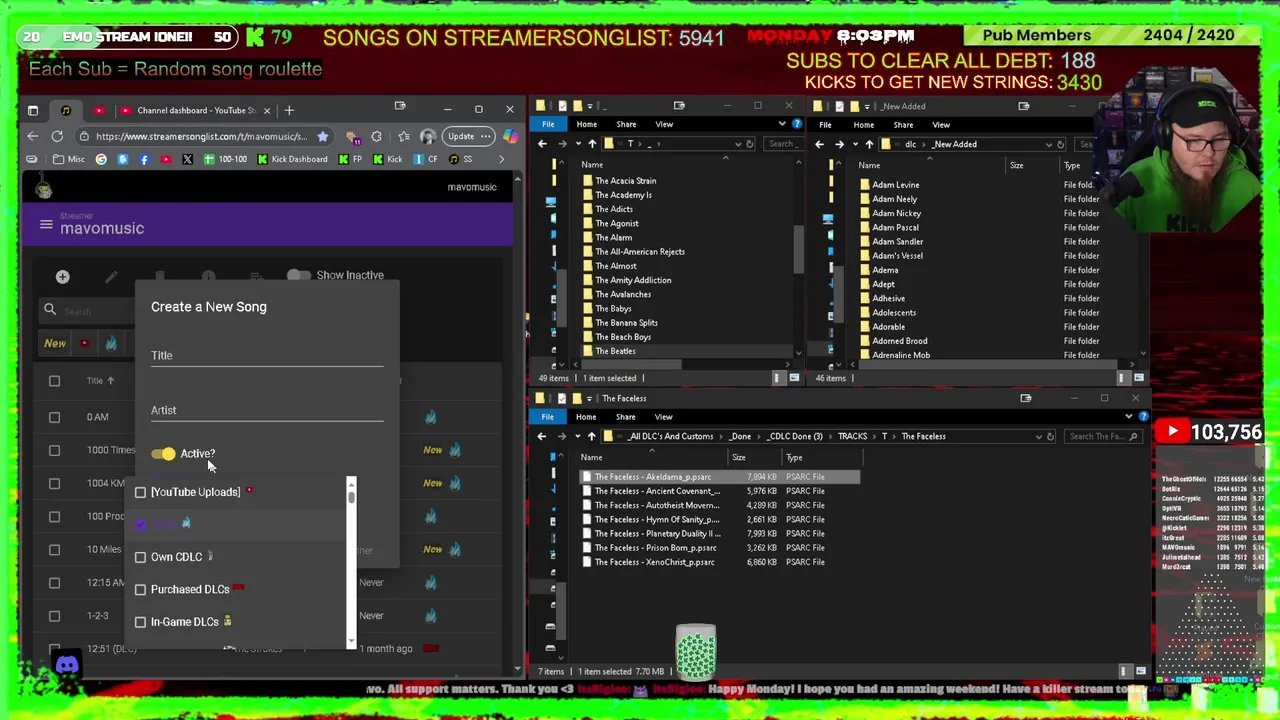Expand the ribbon in The Faceless Explorer window
Screen dimensions: 1280x720
1129,416
